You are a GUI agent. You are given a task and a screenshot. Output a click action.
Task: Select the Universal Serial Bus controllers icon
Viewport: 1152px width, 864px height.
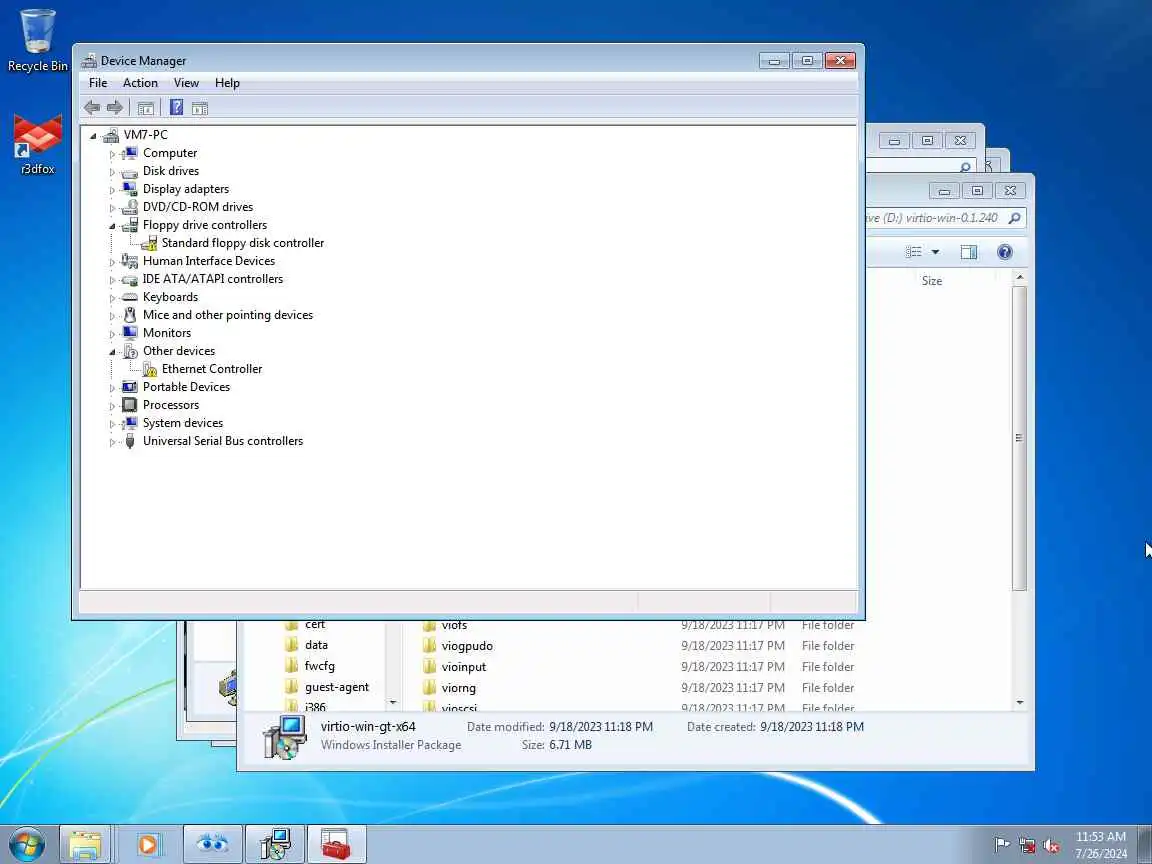[x=130, y=441]
